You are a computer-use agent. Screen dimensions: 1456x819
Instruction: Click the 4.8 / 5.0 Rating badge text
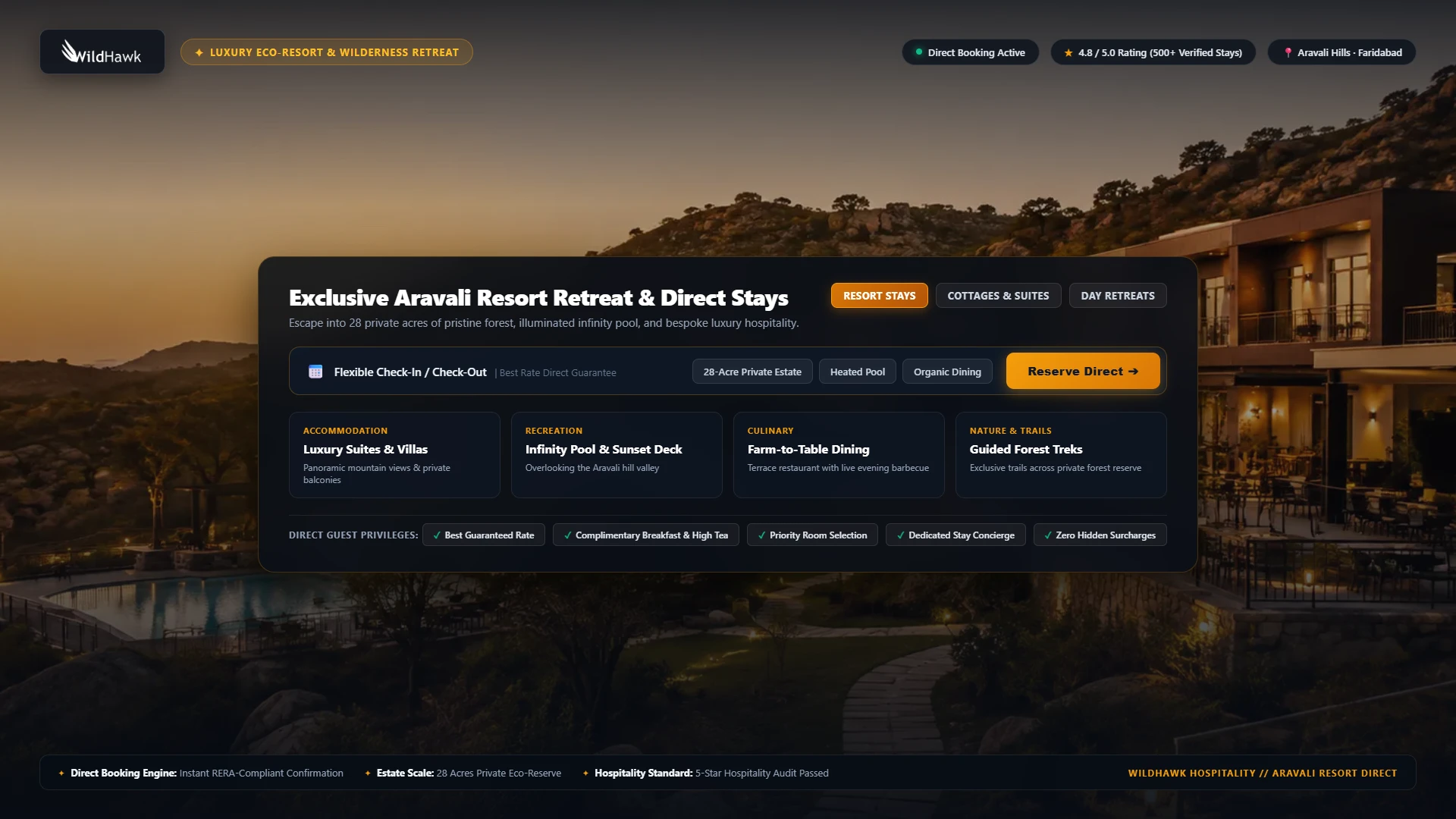pyautogui.click(x=1160, y=52)
